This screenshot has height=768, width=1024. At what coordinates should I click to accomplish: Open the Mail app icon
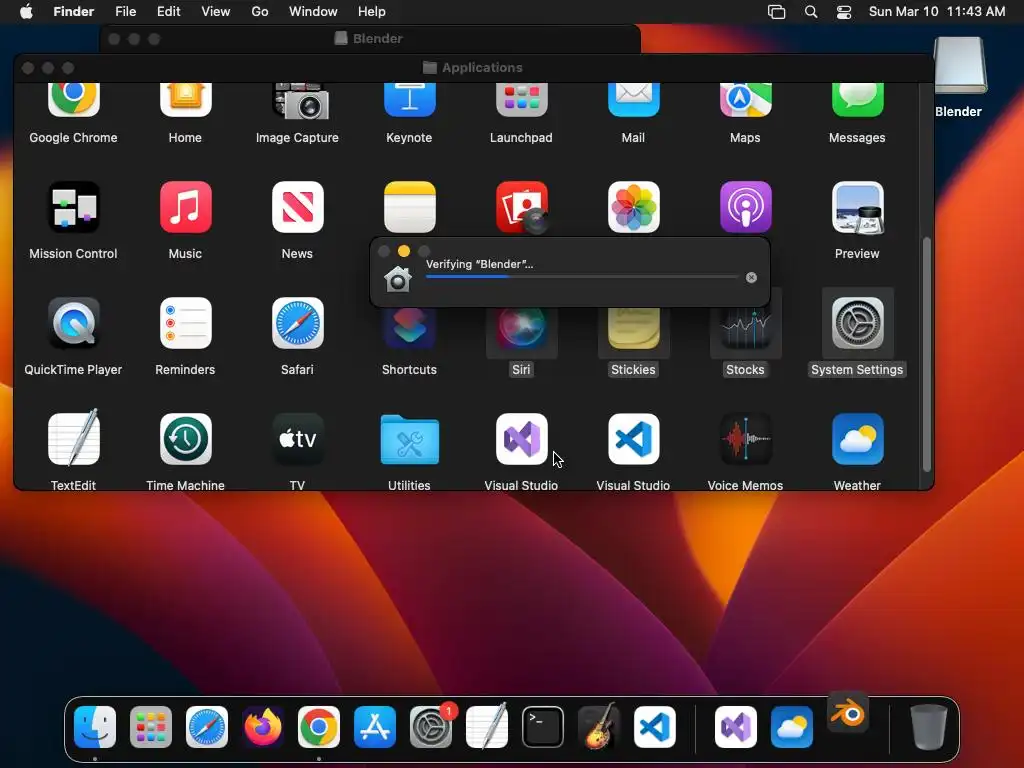[633, 100]
